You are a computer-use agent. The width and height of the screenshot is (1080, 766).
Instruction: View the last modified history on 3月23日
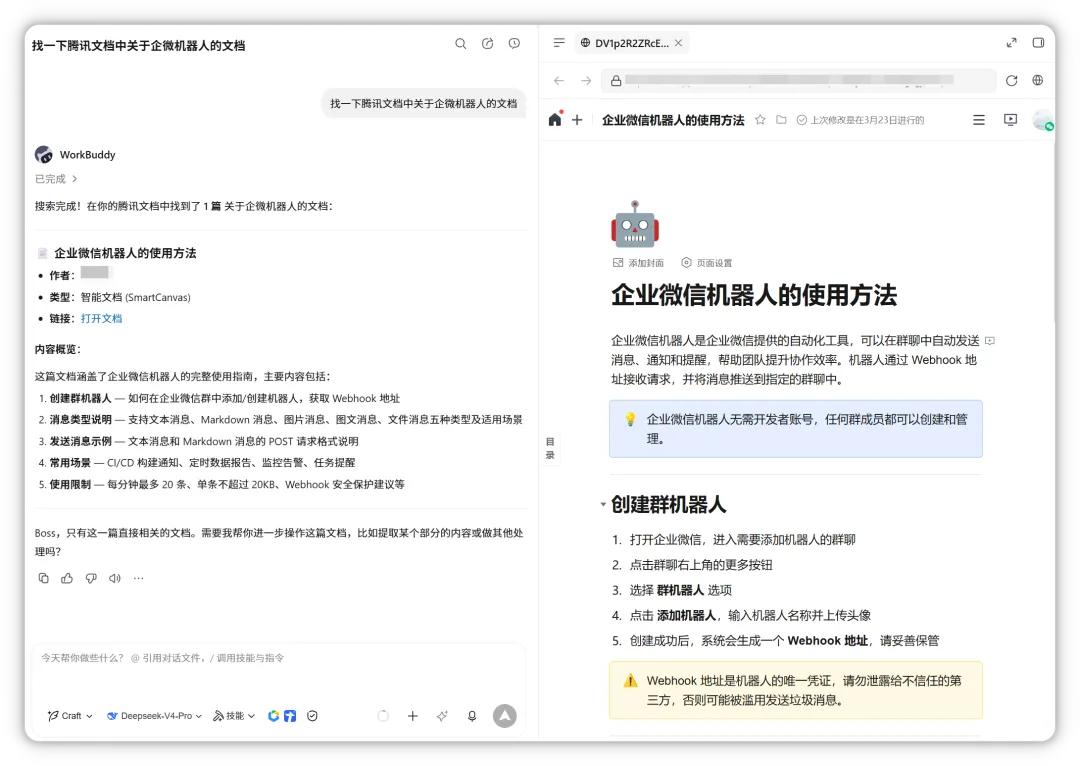pos(860,120)
